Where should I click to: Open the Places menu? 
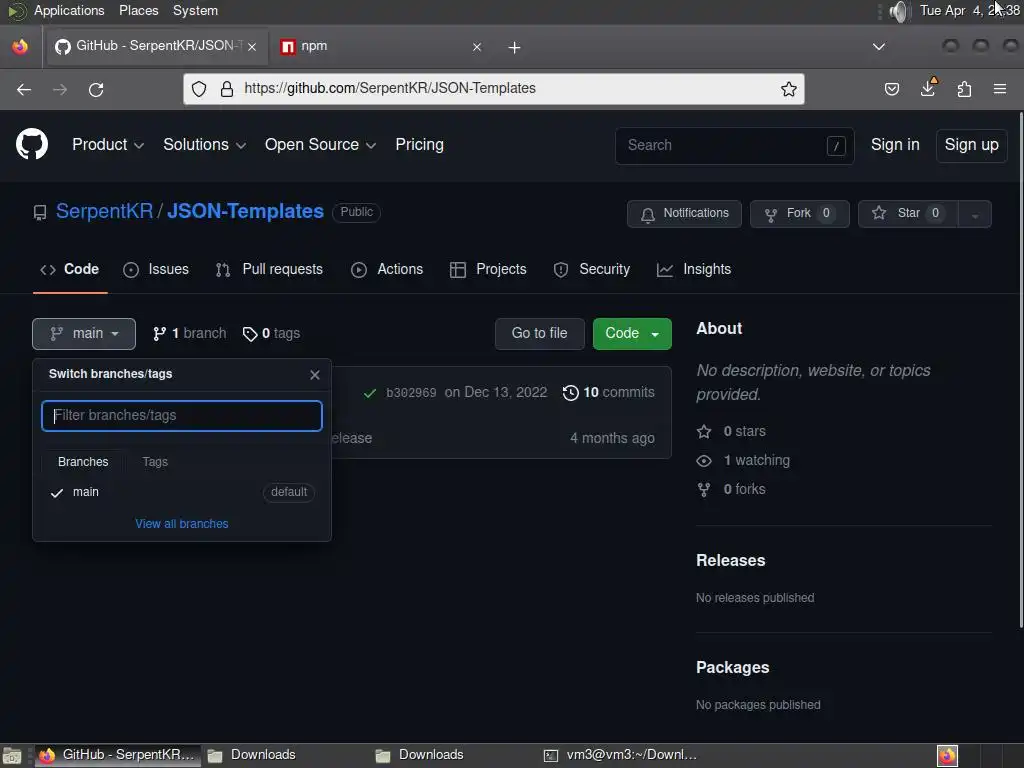click(x=138, y=10)
